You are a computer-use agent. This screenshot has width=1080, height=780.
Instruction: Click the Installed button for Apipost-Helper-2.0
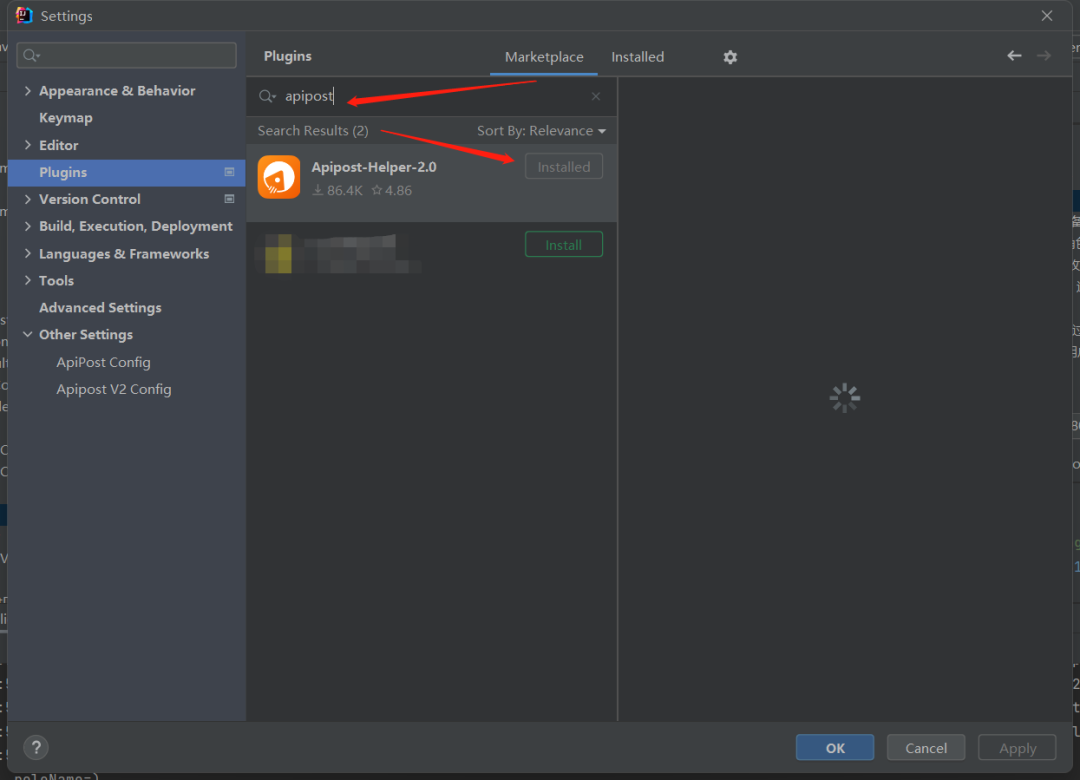click(563, 167)
